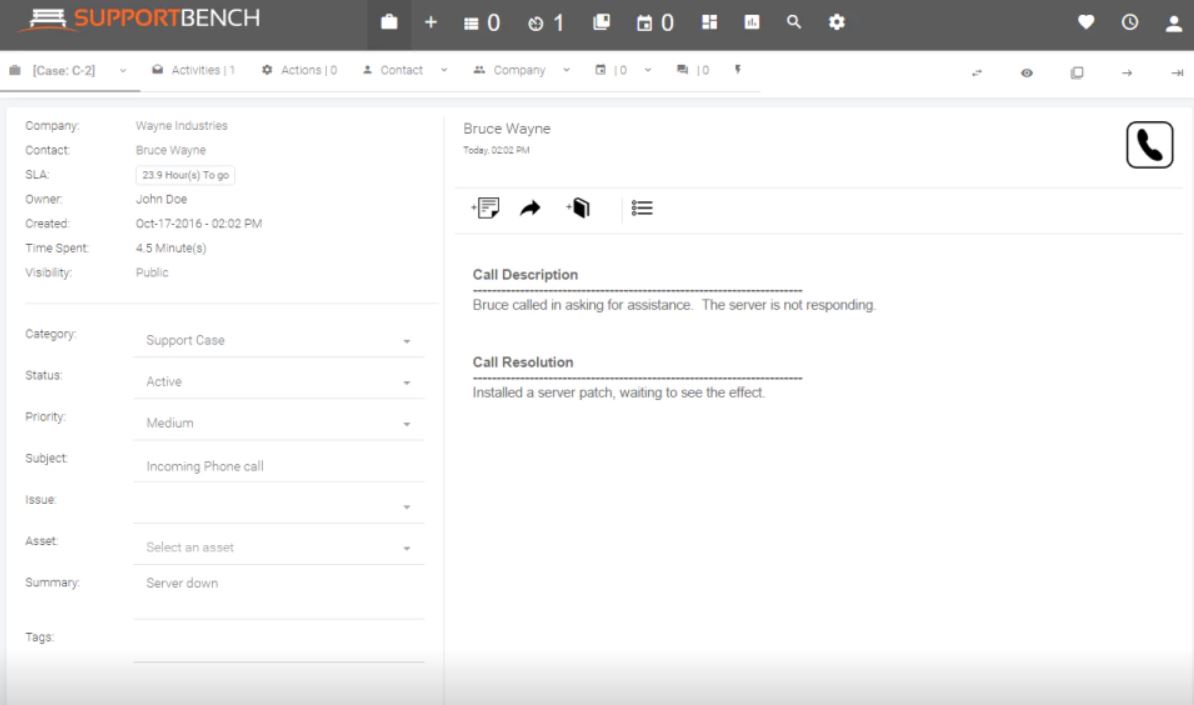This screenshot has height=705, width=1194.
Task: Open the recent history clock icon
Action: tap(1129, 22)
